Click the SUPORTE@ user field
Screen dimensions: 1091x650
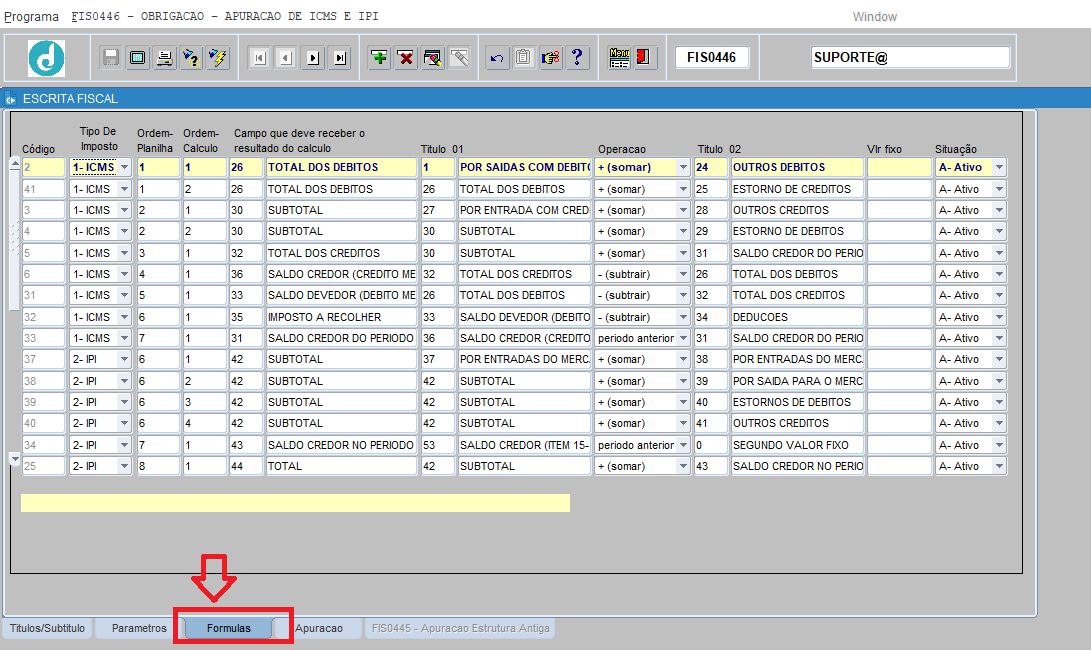point(910,58)
